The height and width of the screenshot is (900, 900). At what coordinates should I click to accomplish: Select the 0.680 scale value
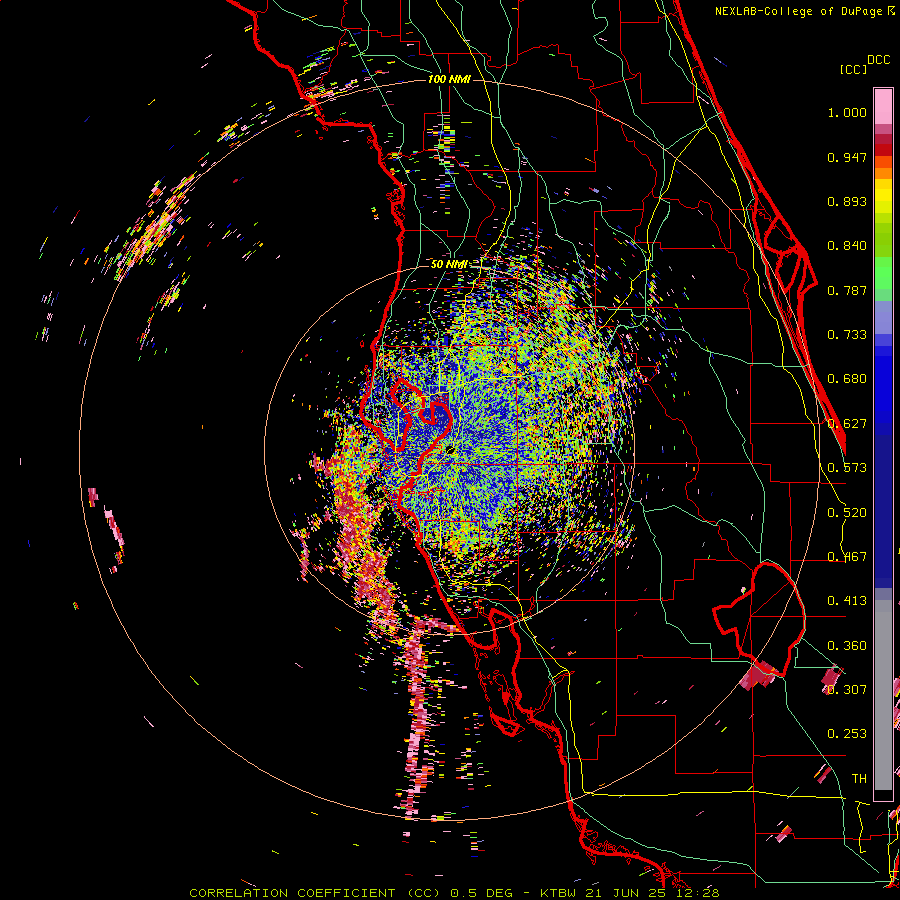point(847,379)
